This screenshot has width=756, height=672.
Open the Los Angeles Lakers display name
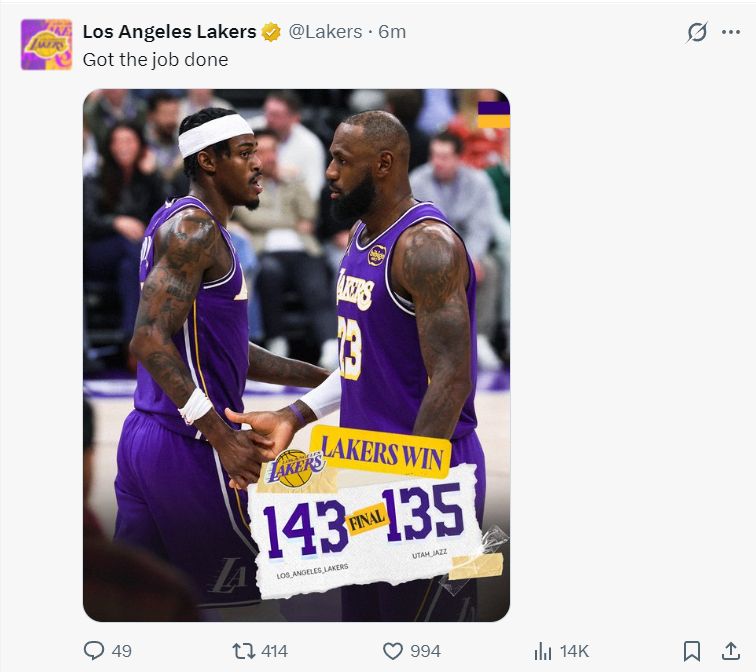click(169, 32)
